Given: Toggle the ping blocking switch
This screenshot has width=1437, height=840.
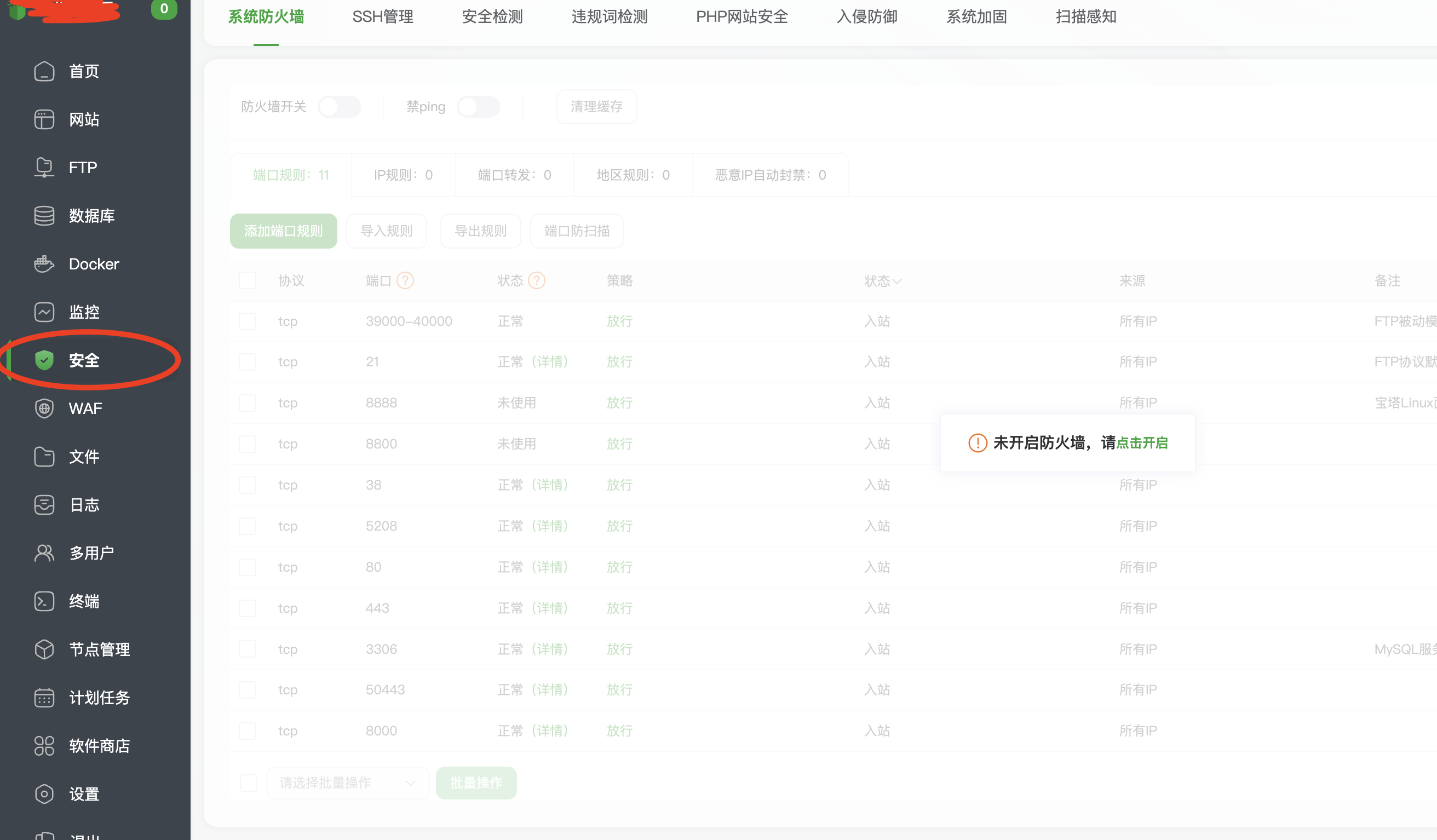Looking at the screenshot, I should coord(479,107).
